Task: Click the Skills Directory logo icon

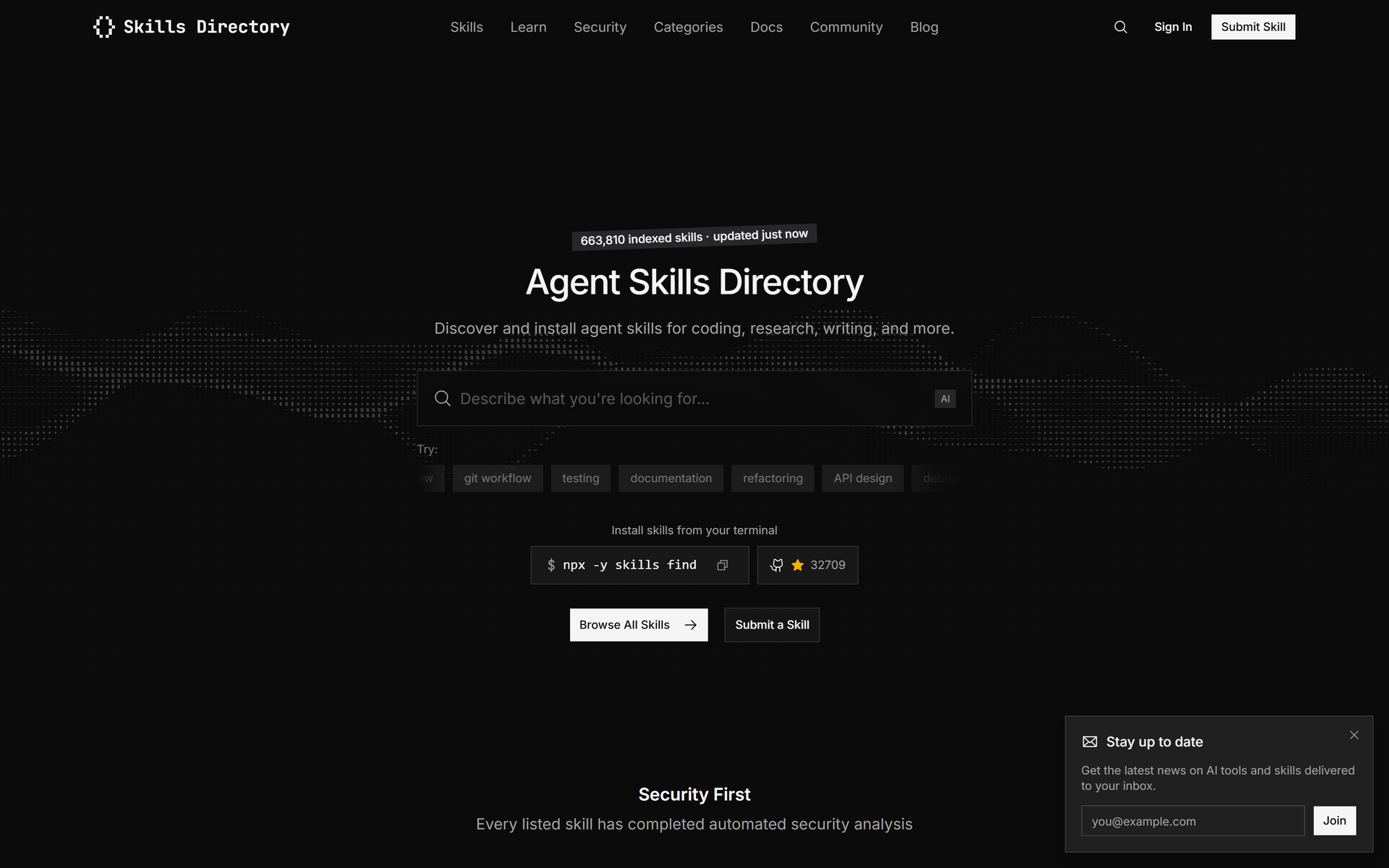Action: 104,27
